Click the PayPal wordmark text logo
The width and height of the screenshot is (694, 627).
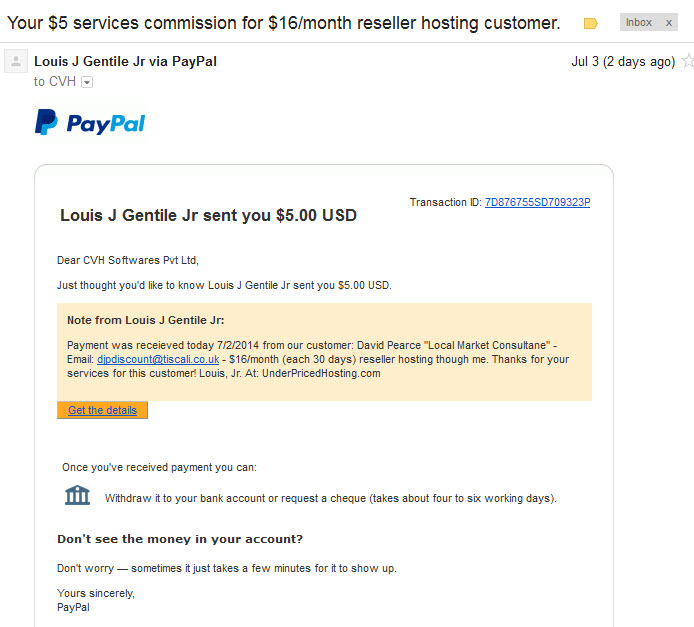click(106, 124)
